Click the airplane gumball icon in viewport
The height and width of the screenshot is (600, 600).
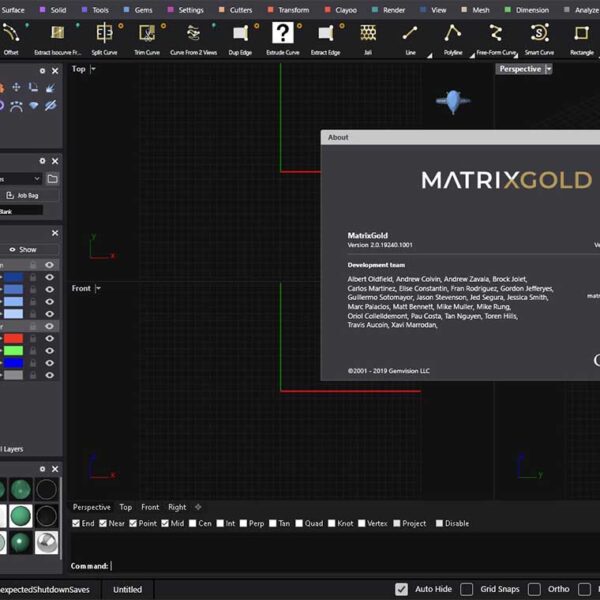pos(453,102)
